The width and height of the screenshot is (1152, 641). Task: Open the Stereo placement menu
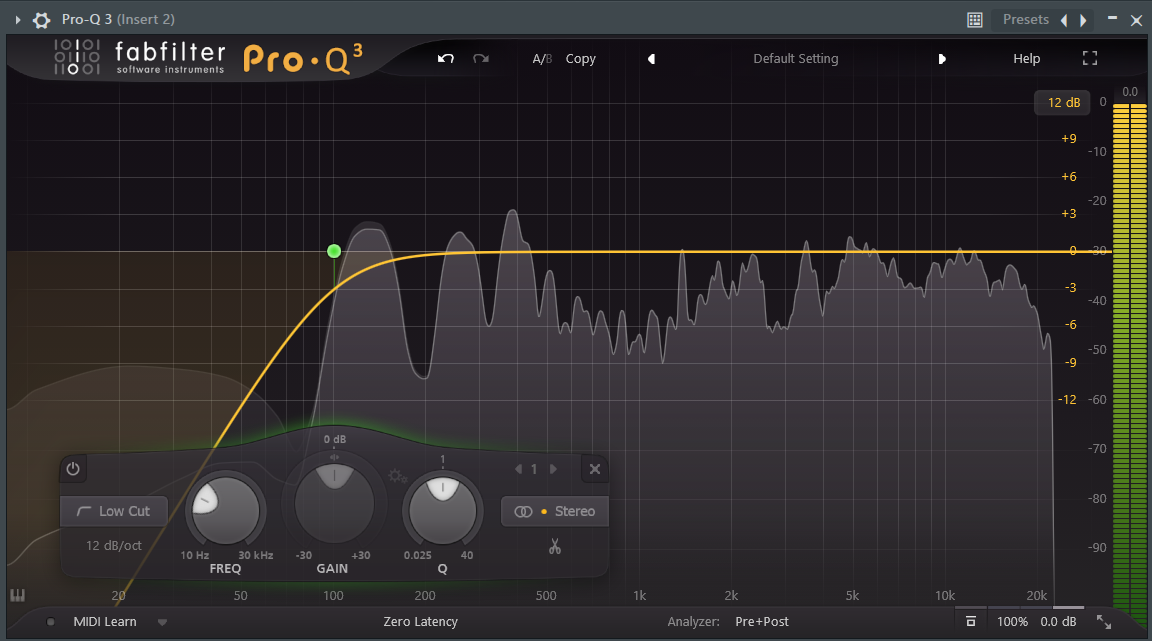pyautogui.click(x=555, y=511)
